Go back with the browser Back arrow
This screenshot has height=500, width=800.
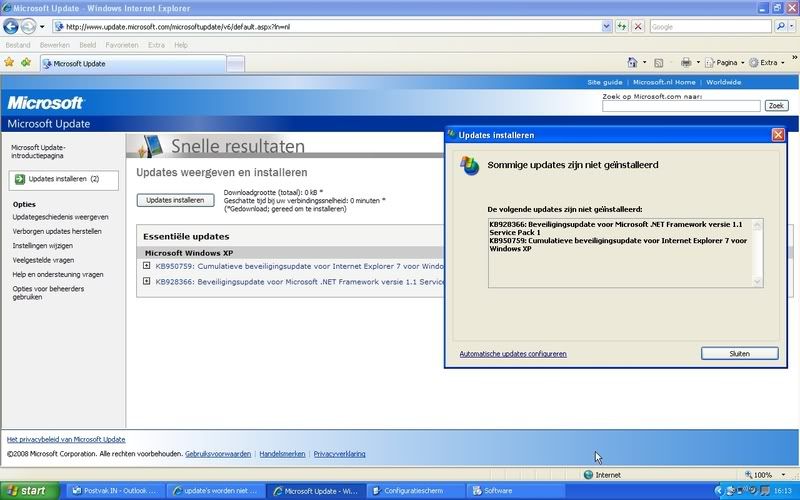click(11, 26)
